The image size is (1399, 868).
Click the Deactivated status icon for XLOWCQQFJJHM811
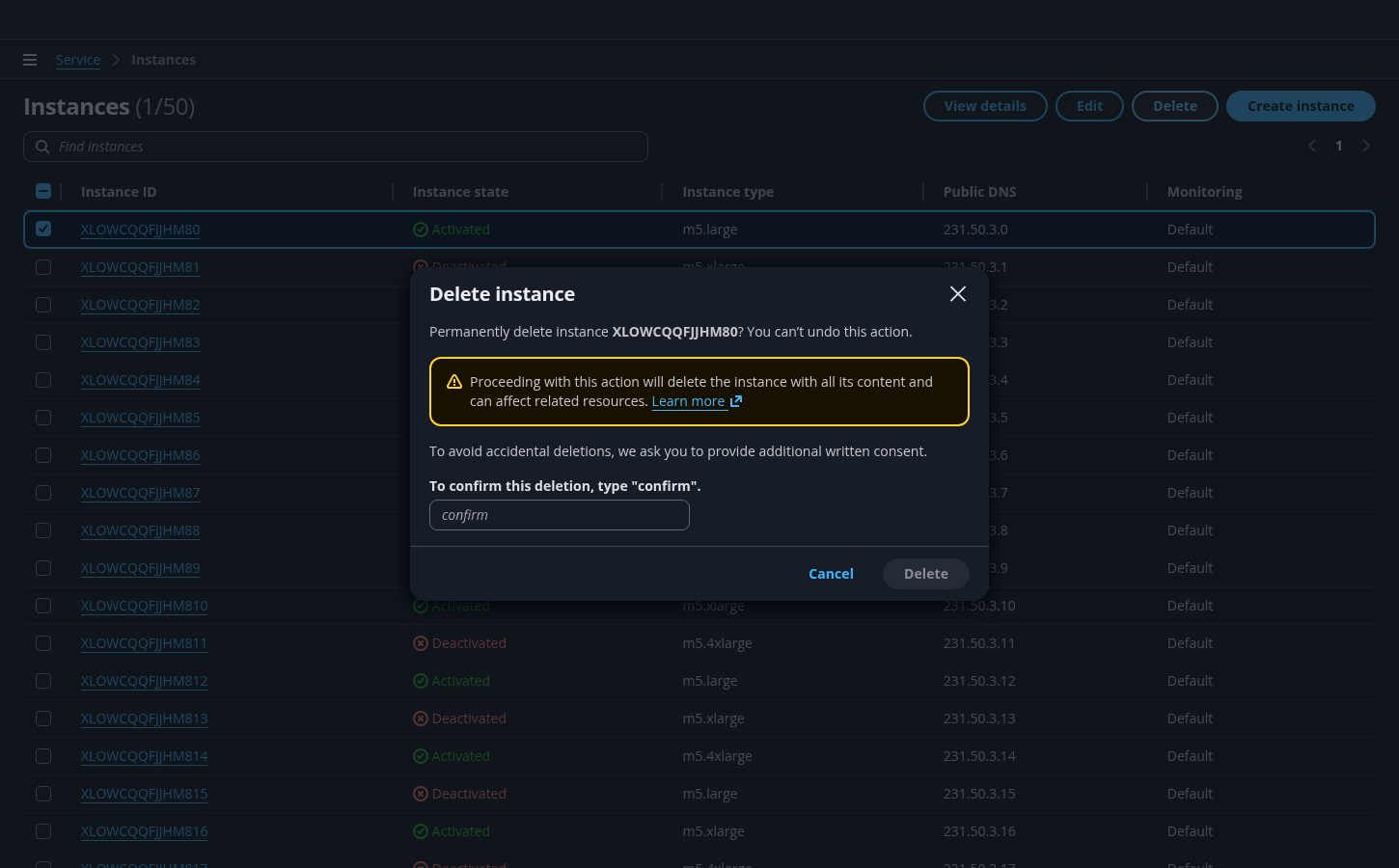click(421, 643)
